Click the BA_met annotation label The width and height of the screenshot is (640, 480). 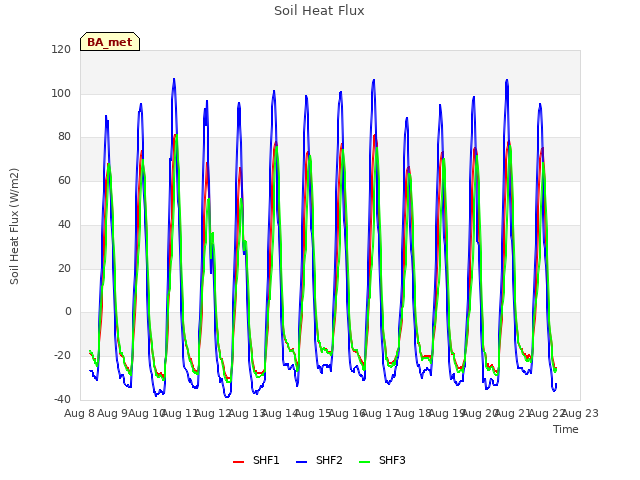pyautogui.click(x=110, y=42)
